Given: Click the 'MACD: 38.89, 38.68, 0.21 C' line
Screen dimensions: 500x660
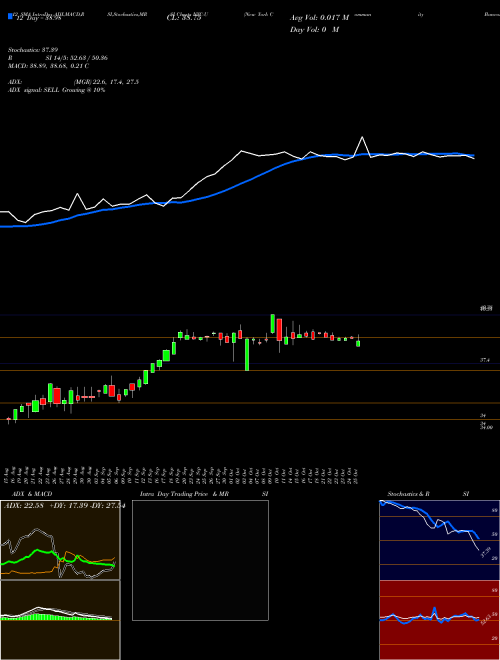Looking at the screenshot, I should pos(49,66).
